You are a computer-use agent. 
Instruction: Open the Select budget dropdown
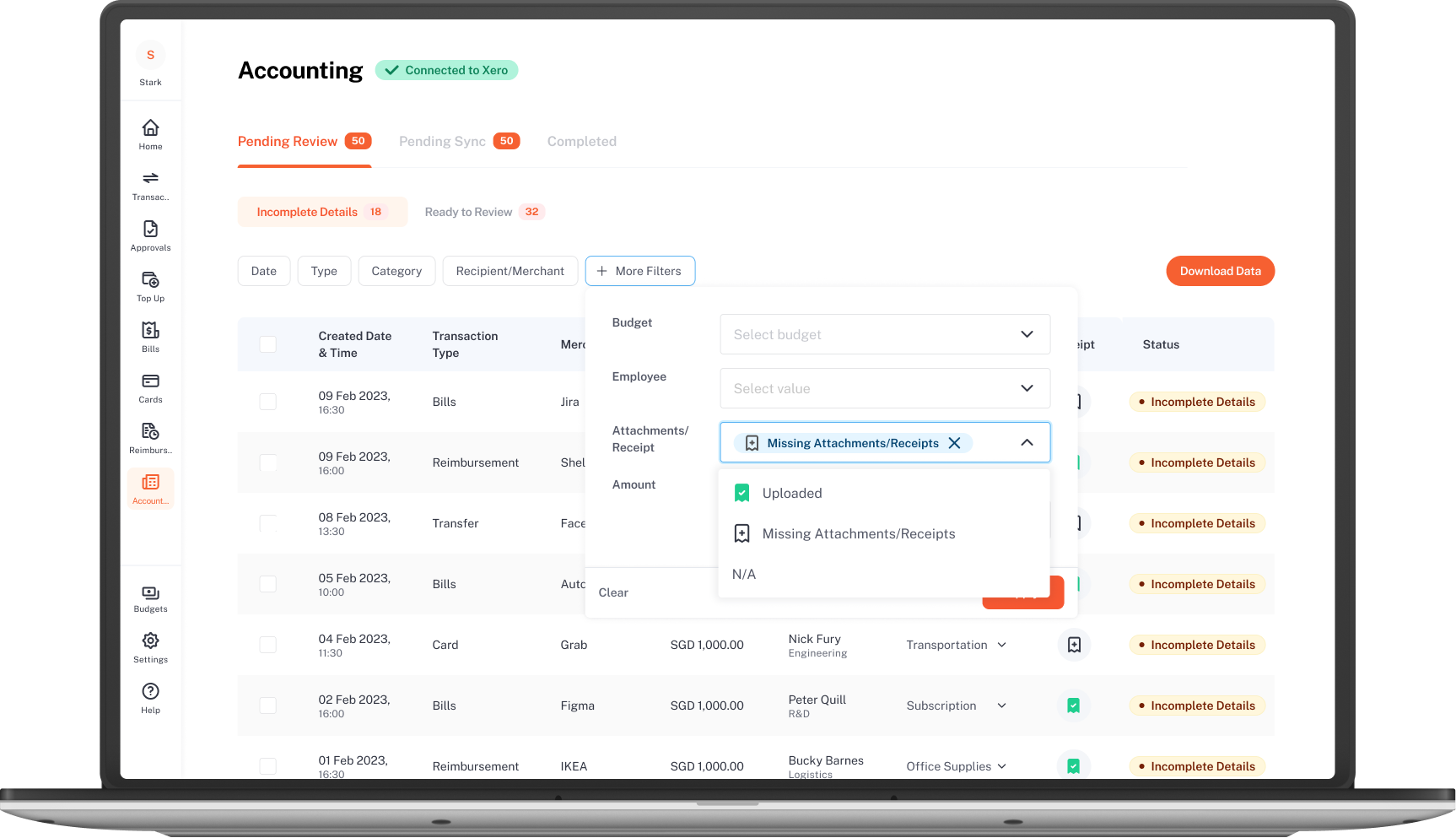pos(885,334)
